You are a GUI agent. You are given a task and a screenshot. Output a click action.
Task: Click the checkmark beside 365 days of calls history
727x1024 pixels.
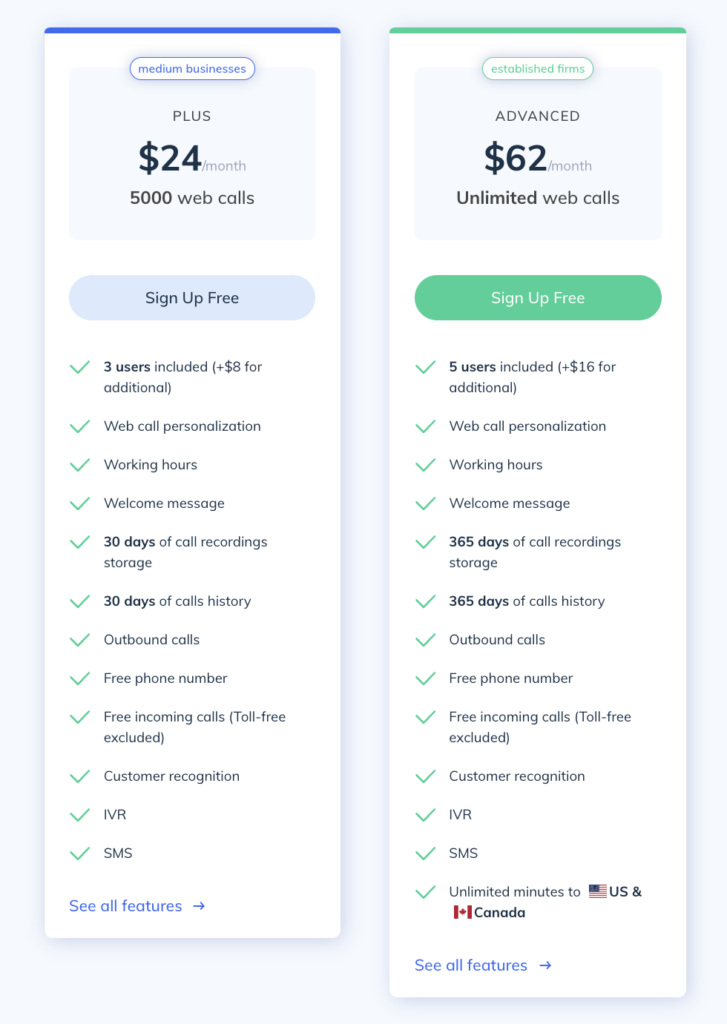425,601
